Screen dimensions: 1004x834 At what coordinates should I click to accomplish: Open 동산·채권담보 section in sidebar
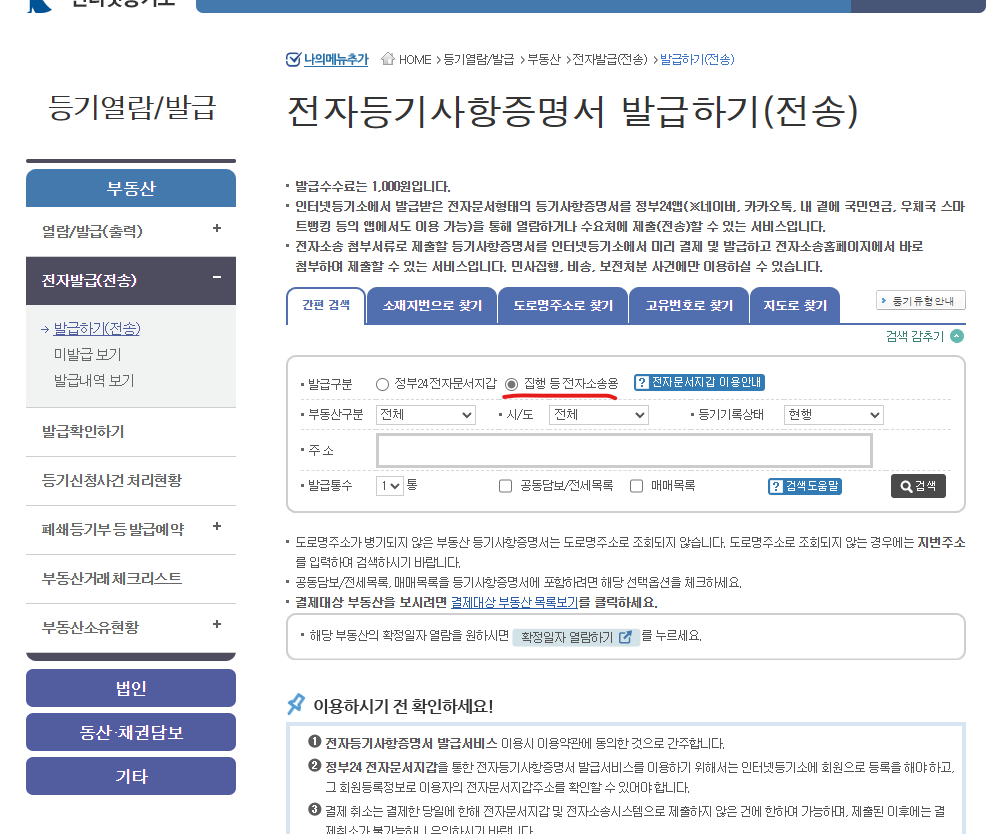coord(131,732)
